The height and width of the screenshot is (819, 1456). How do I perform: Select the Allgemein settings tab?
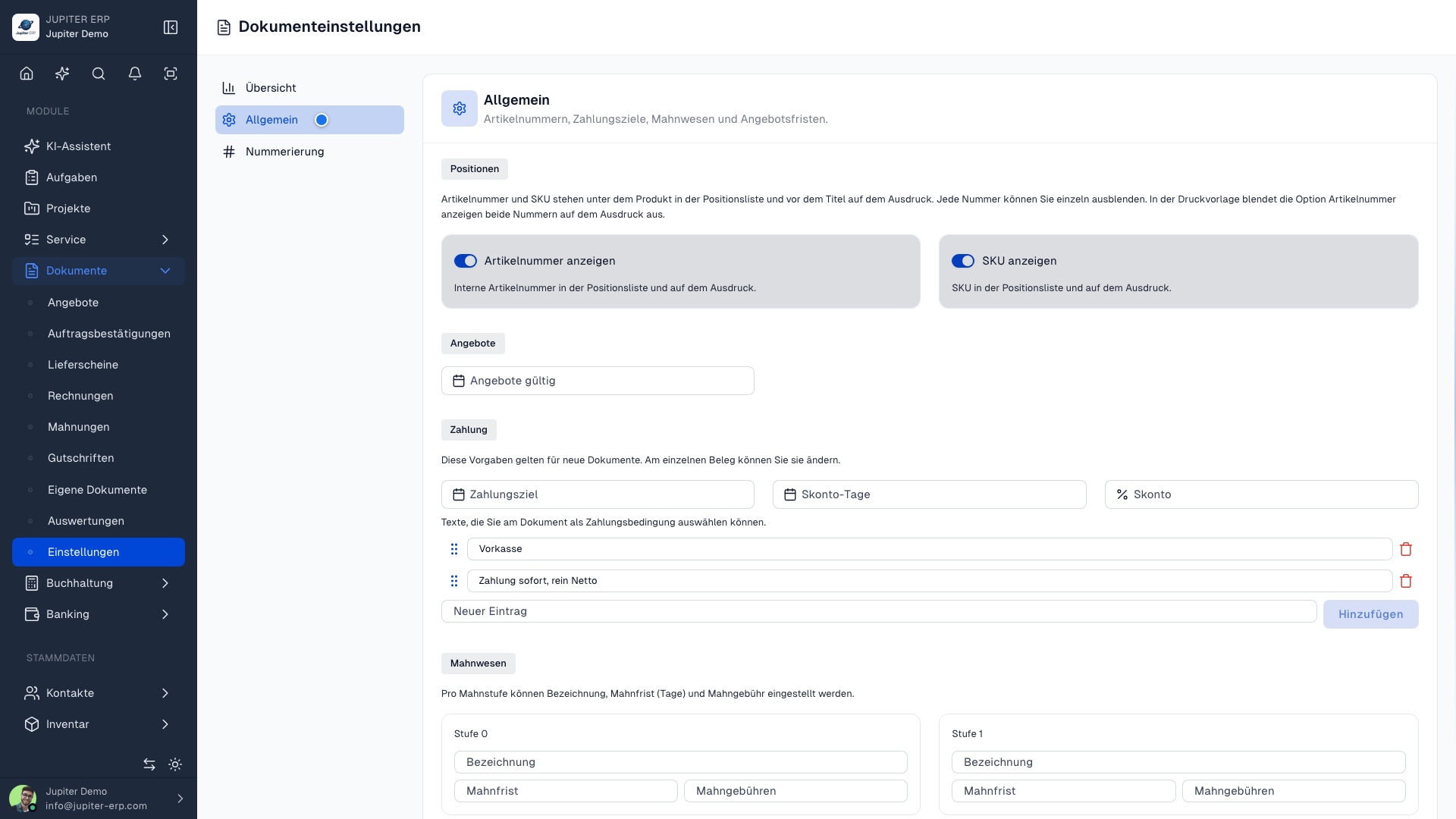coord(309,120)
